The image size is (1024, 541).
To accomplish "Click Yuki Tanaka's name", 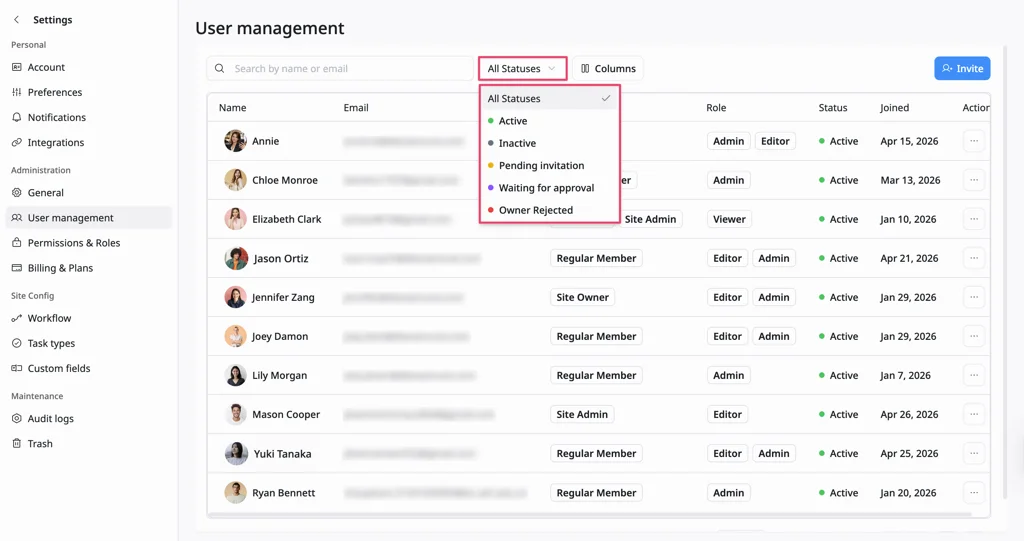I will click(282, 453).
